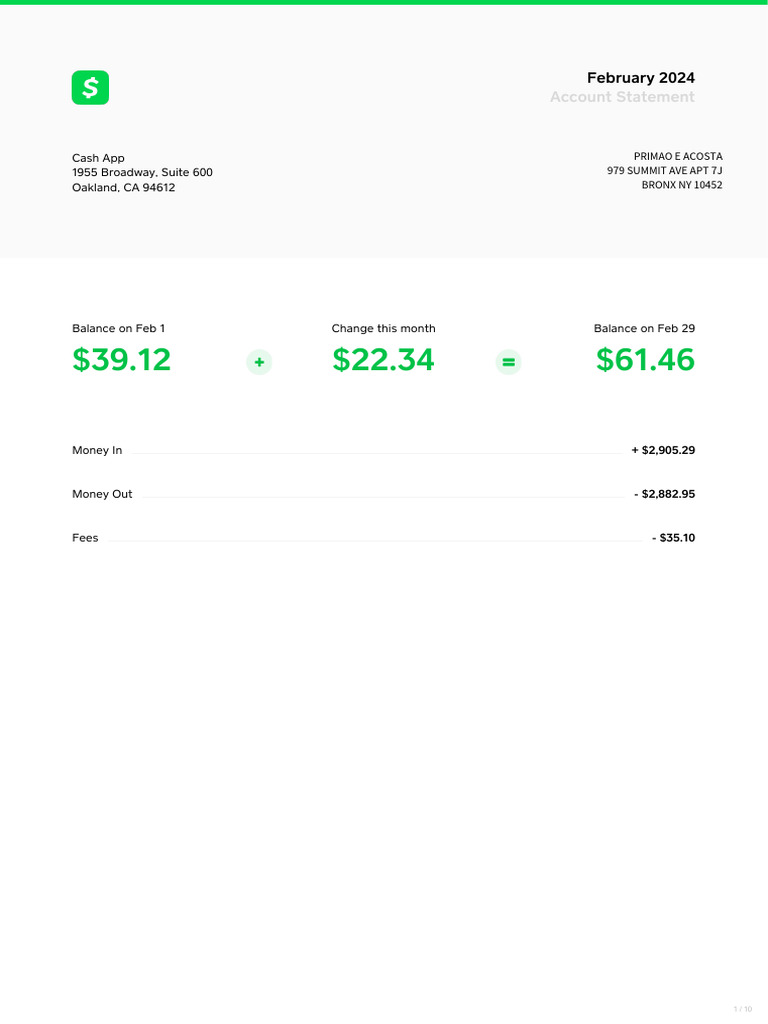Image resolution: width=768 pixels, height=1024 pixels.
Task: Click the Money Out row label
Action: pyautogui.click(x=102, y=495)
